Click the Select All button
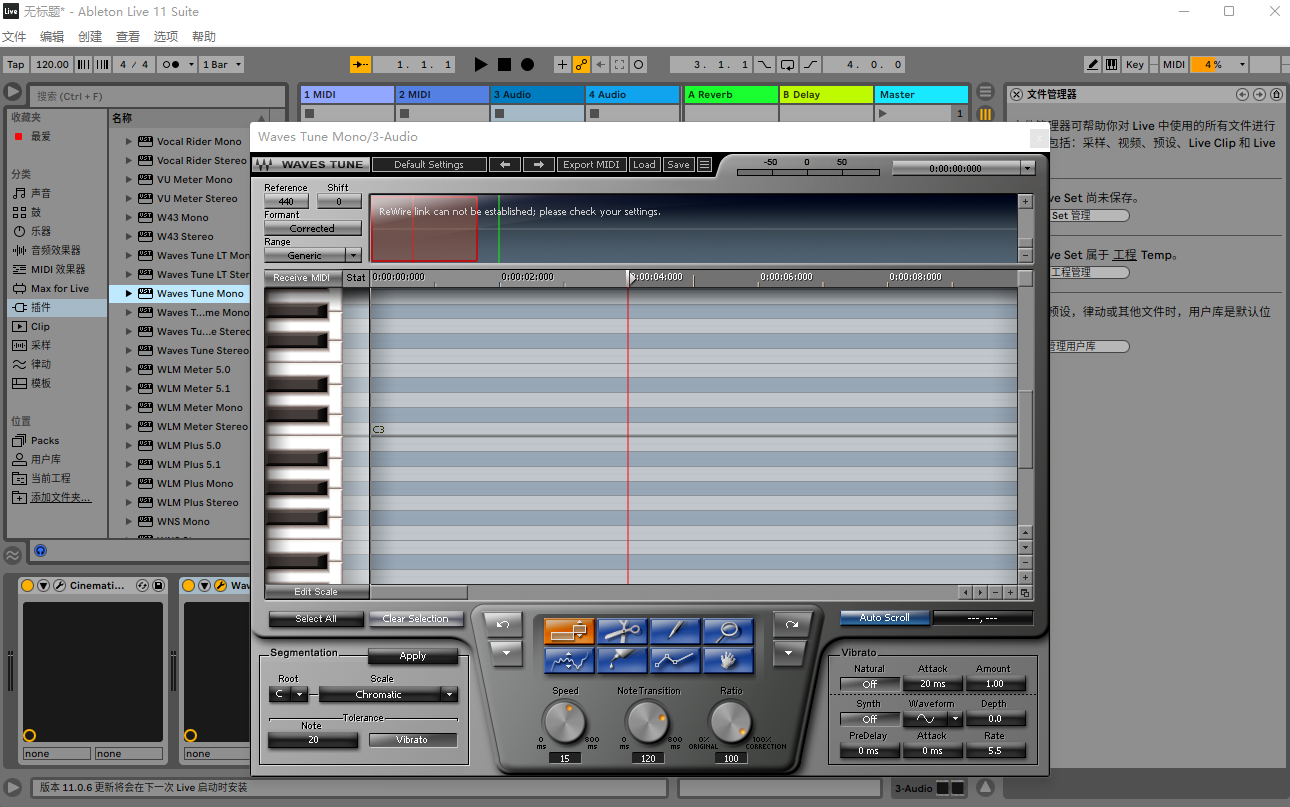 (316, 619)
